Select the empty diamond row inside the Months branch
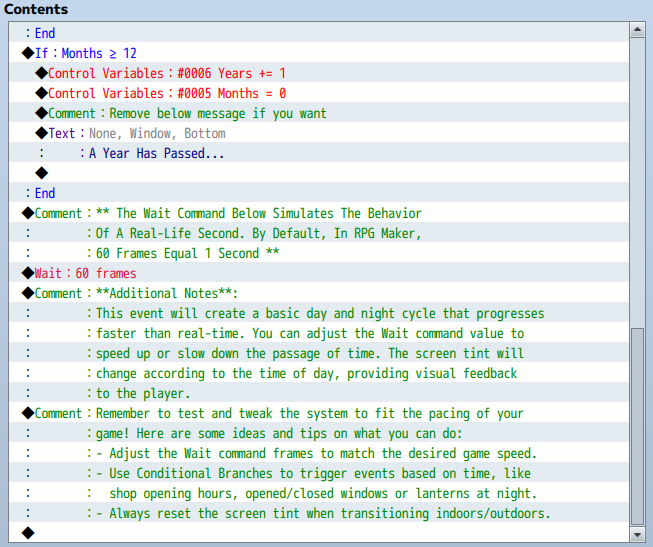Screen dimensions: 653x547 (319, 173)
